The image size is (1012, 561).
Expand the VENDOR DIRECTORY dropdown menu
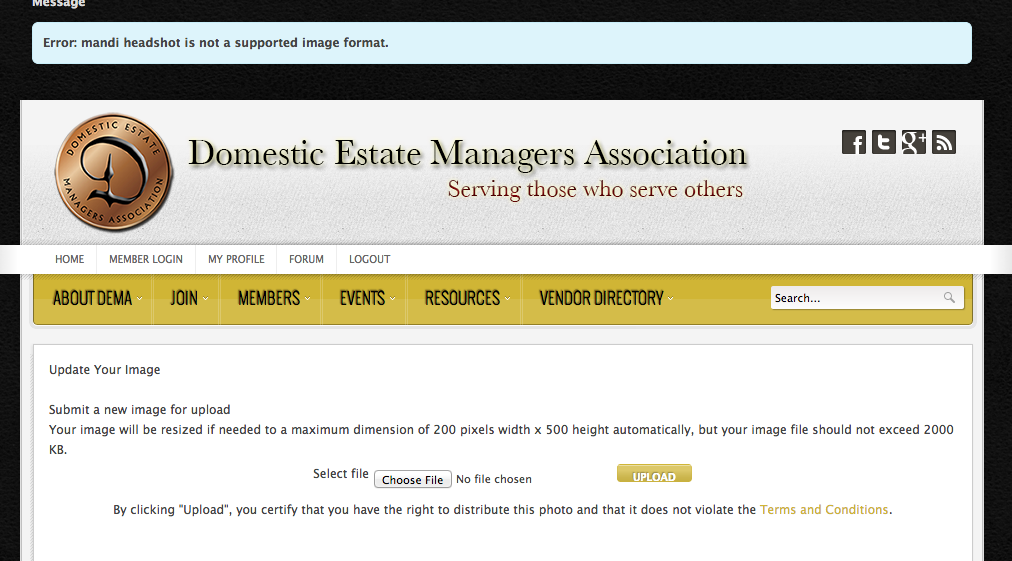[606, 298]
